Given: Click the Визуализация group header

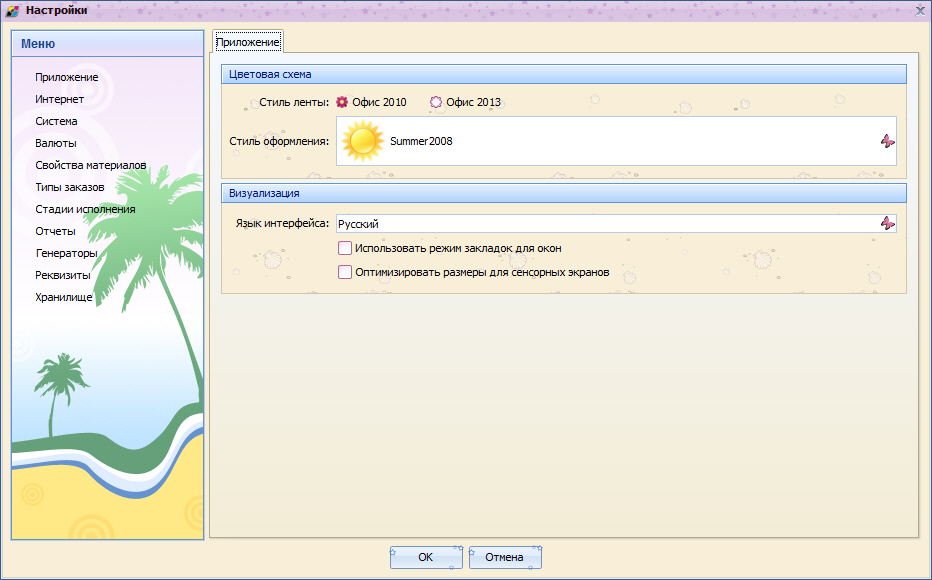Looking at the screenshot, I should click(563, 193).
